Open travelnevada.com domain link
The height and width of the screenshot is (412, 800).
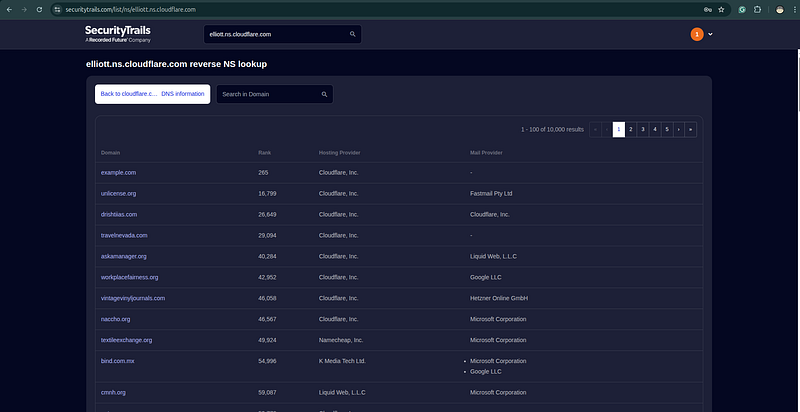tap(124, 236)
